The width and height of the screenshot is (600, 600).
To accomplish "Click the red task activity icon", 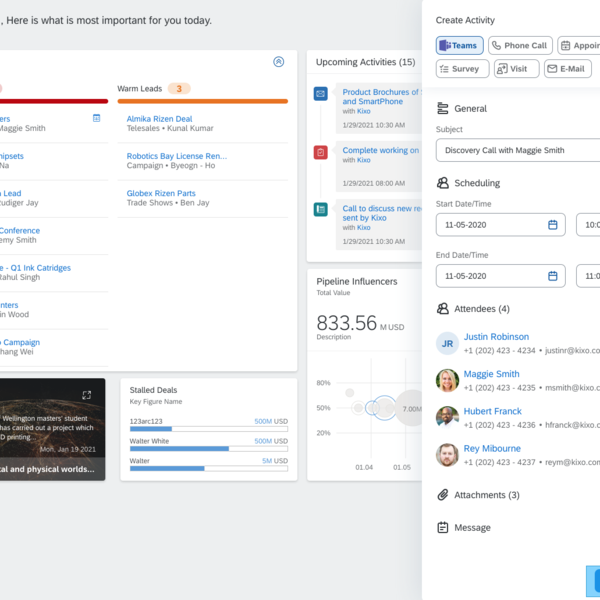I will tap(320, 152).
